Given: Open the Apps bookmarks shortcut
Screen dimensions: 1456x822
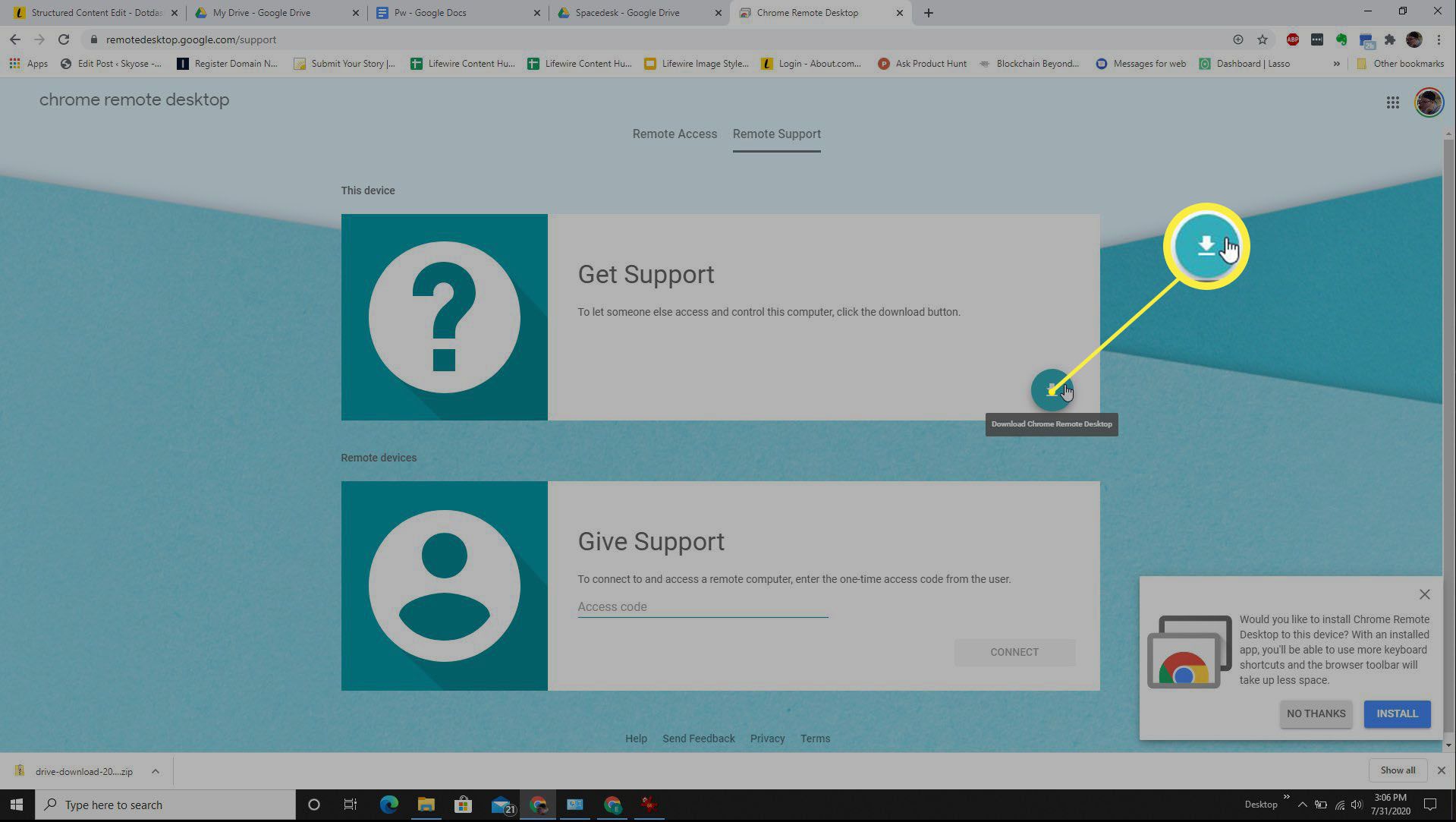Looking at the screenshot, I should click(x=28, y=64).
